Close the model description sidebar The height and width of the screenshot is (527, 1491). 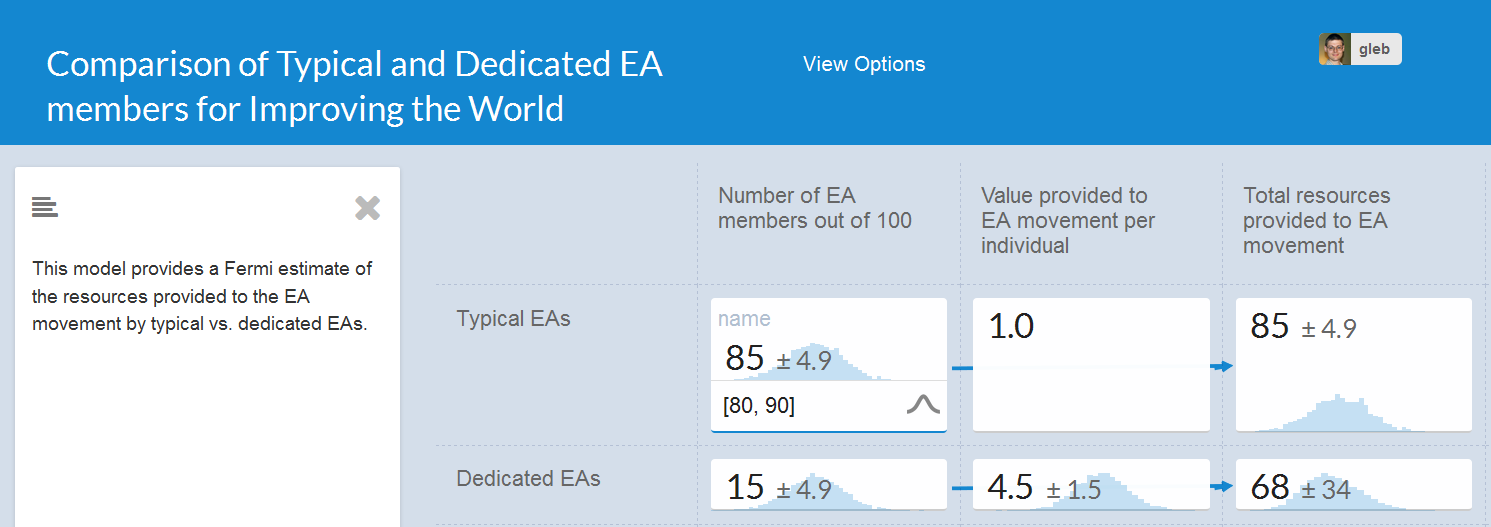[x=367, y=208]
